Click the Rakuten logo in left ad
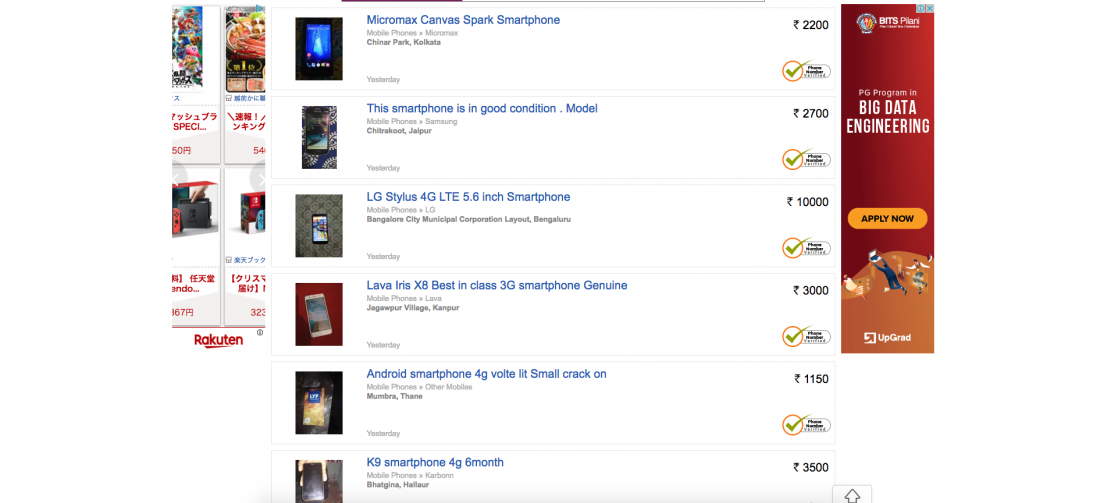The height and width of the screenshot is (503, 1100). click(x=218, y=340)
